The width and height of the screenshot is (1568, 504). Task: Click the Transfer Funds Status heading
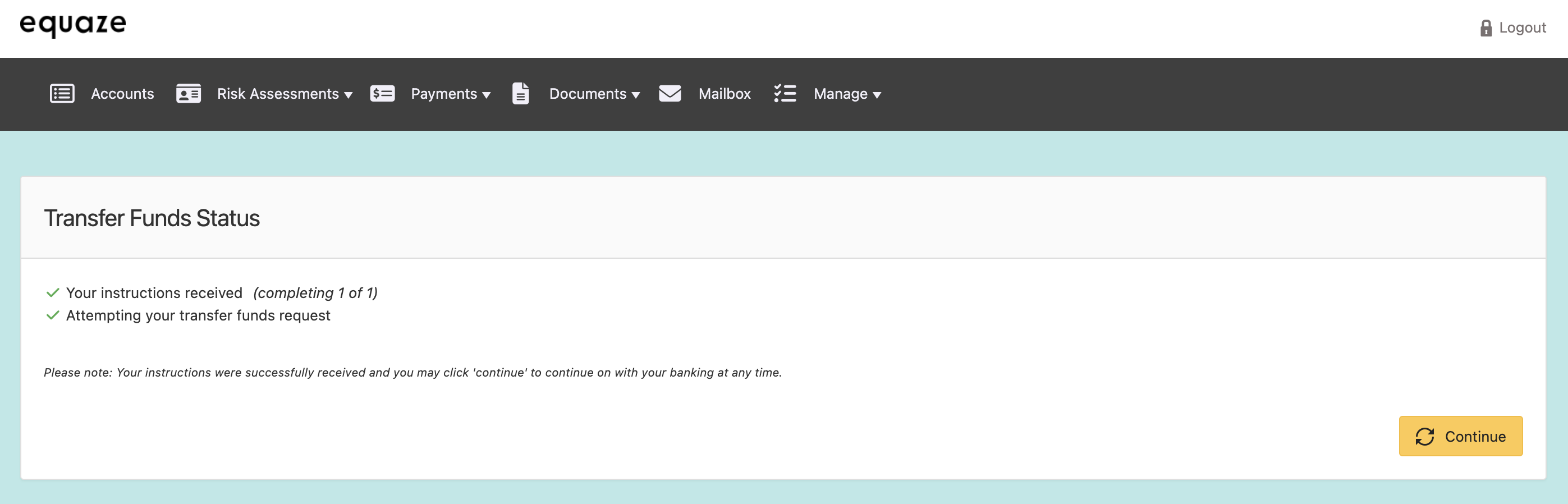point(152,218)
